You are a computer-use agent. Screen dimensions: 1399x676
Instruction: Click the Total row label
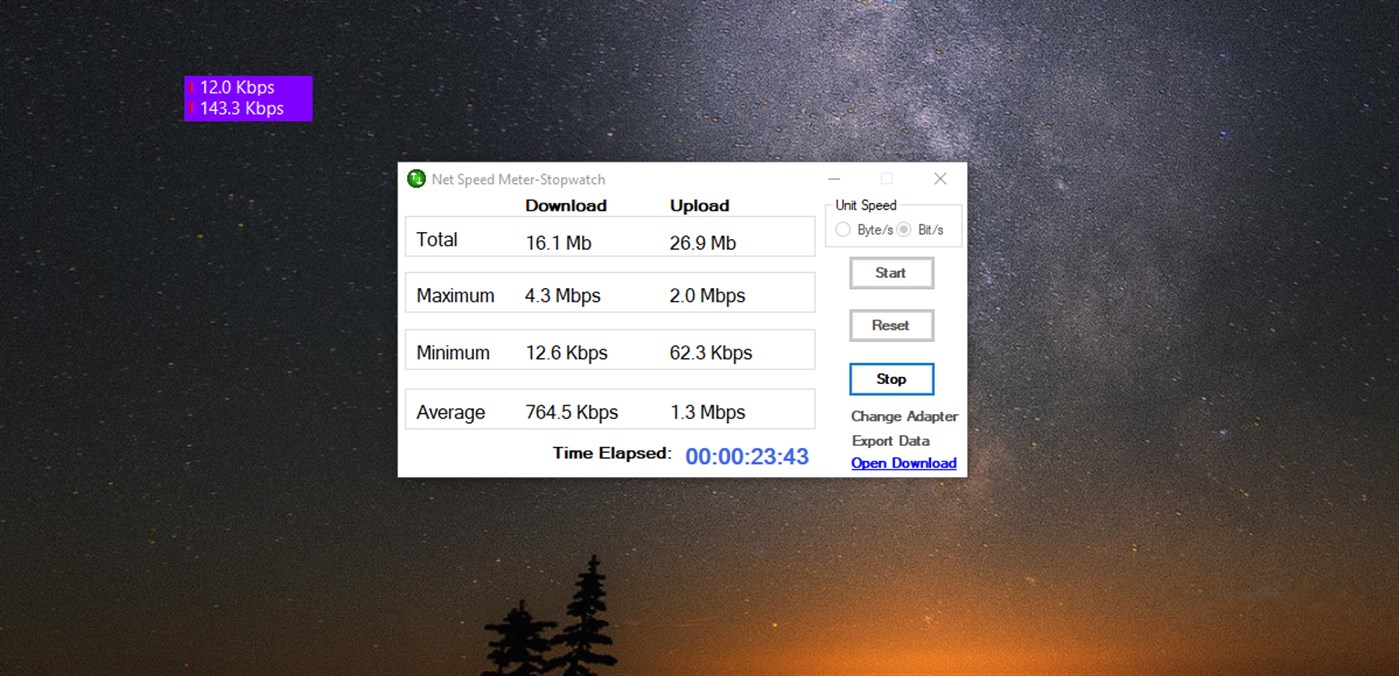437,239
